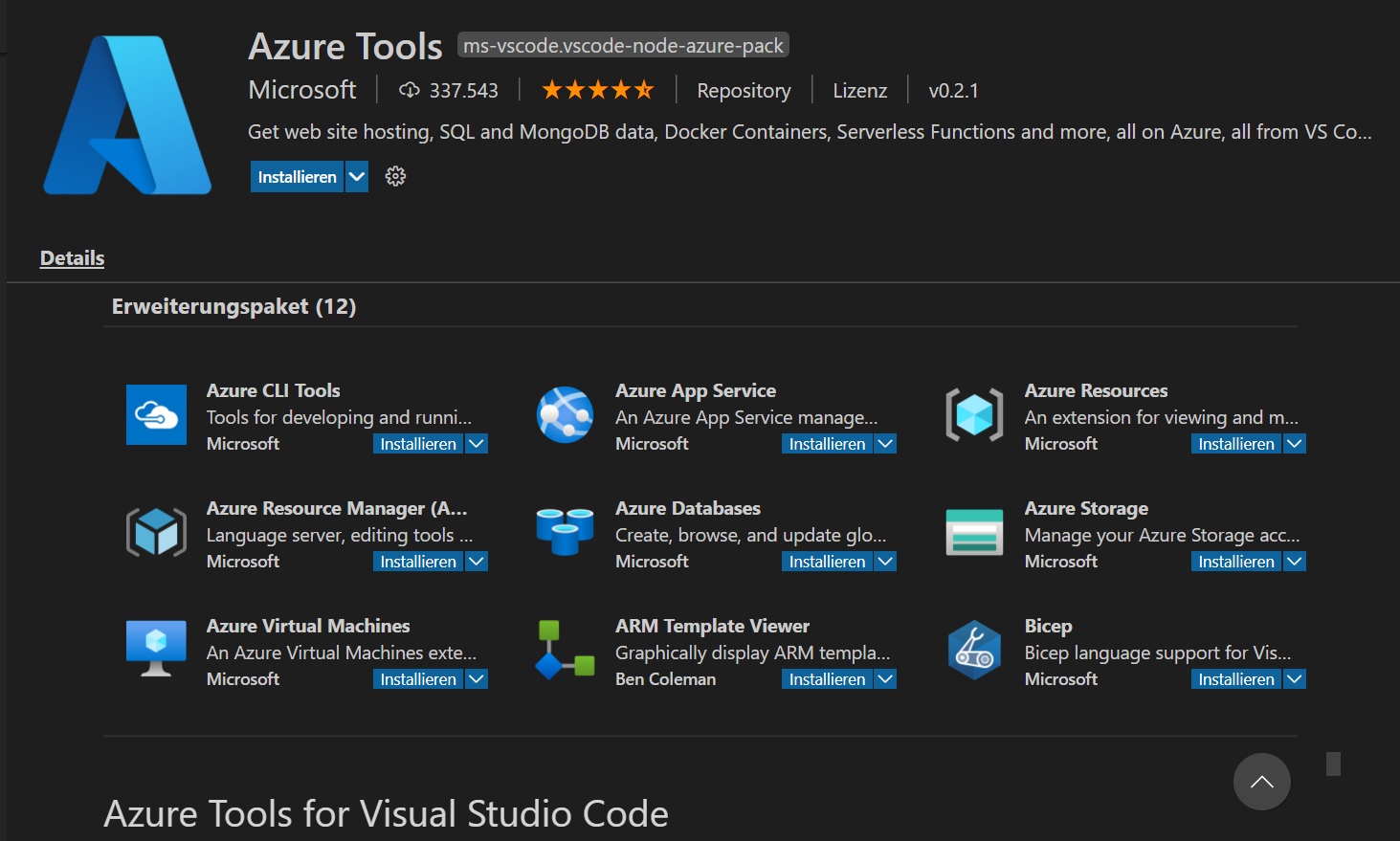1400x841 pixels.
Task: Click the five-star rating
Action: (x=597, y=90)
